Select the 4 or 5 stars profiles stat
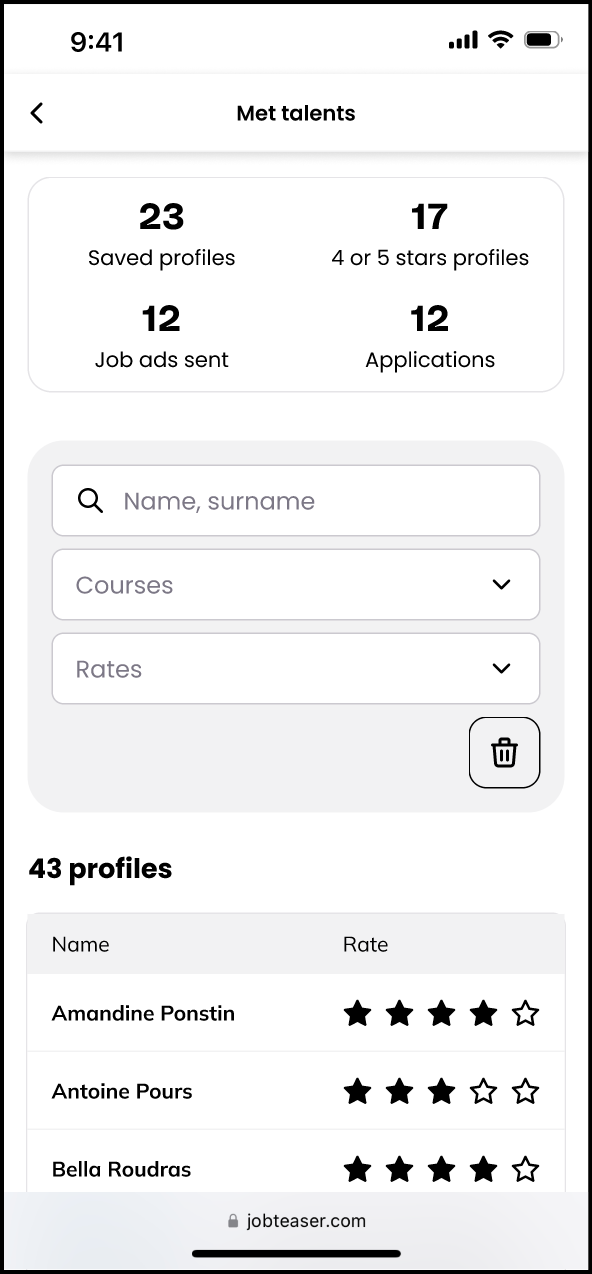 tap(430, 234)
